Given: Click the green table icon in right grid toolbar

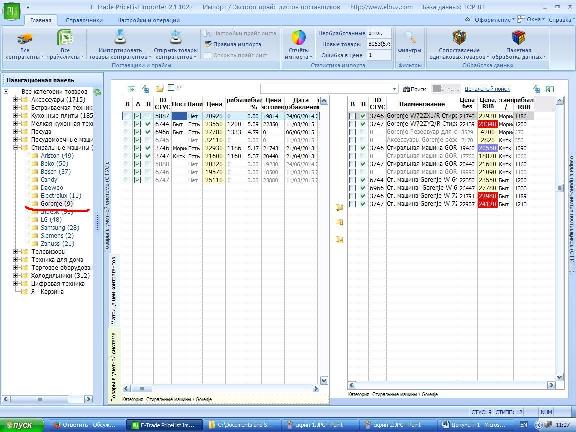Looking at the screenshot, I should pos(550,89).
